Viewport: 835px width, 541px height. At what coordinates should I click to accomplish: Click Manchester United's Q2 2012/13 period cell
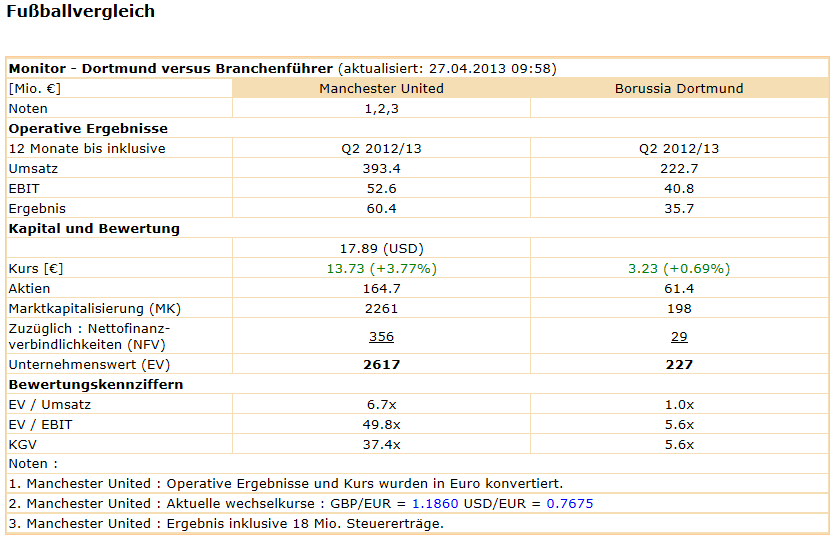381,149
